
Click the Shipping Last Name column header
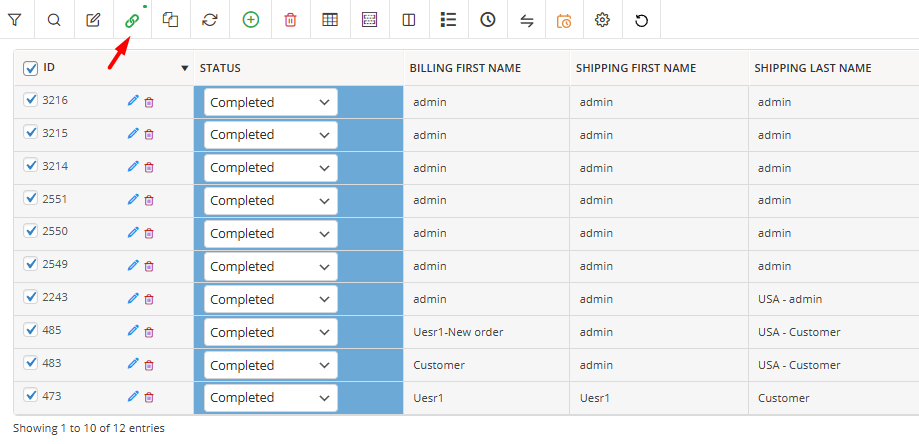coord(813,68)
